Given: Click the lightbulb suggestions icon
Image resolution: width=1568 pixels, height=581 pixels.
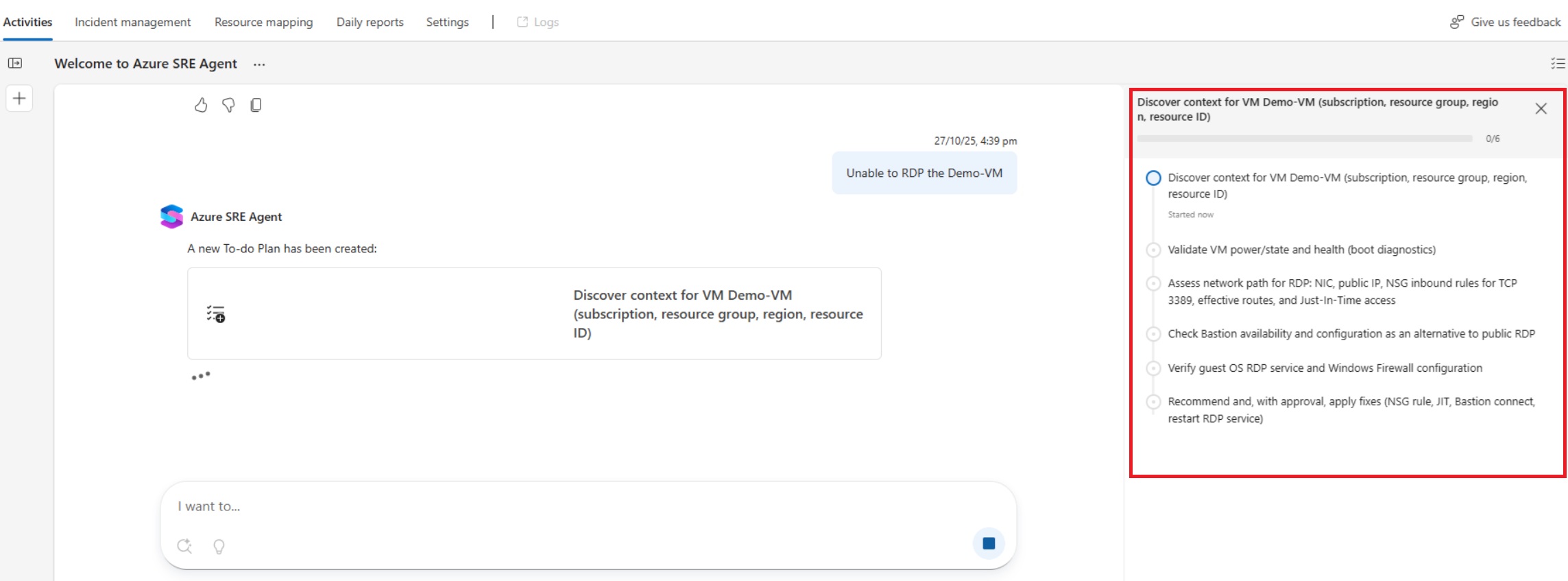Looking at the screenshot, I should click(x=219, y=546).
